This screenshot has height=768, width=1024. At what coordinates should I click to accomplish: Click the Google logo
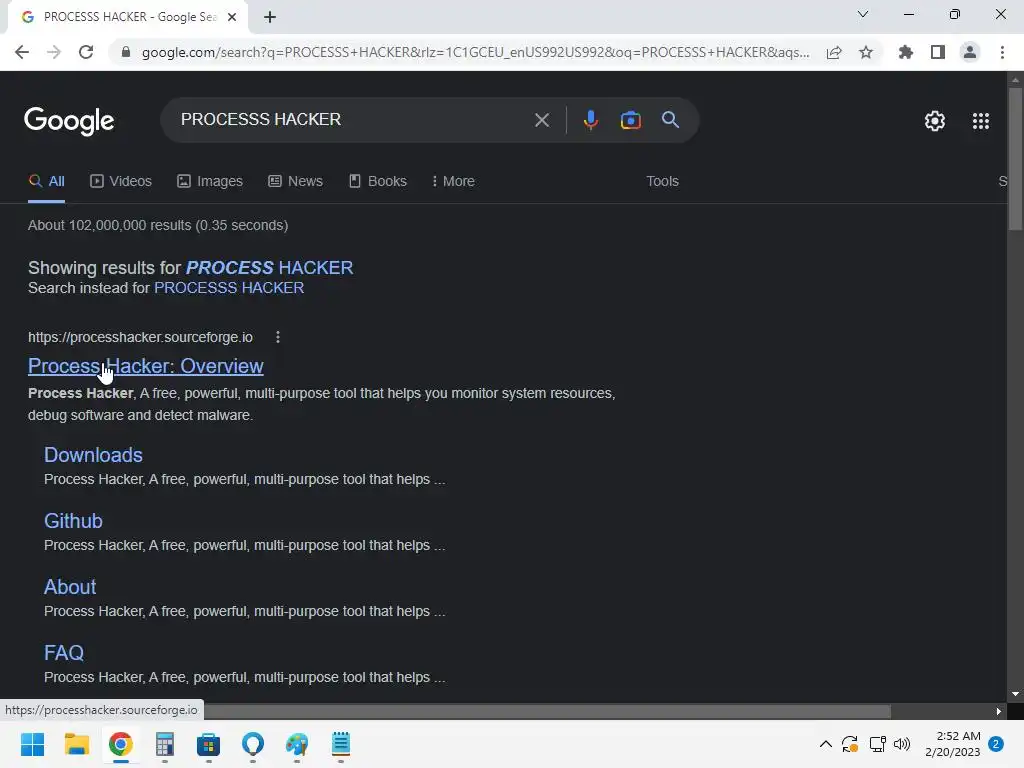click(69, 121)
